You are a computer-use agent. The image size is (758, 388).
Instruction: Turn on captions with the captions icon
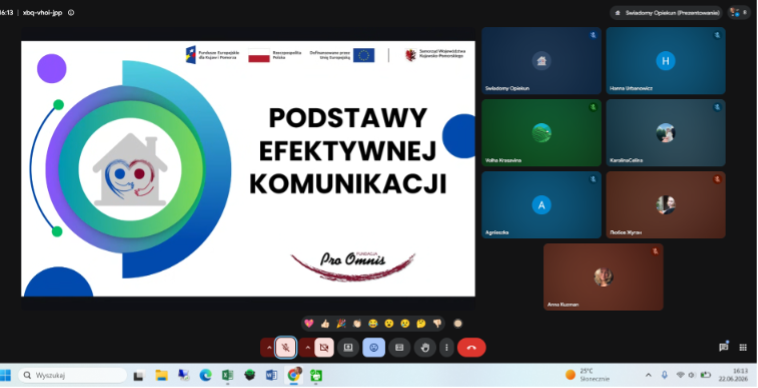pos(399,347)
